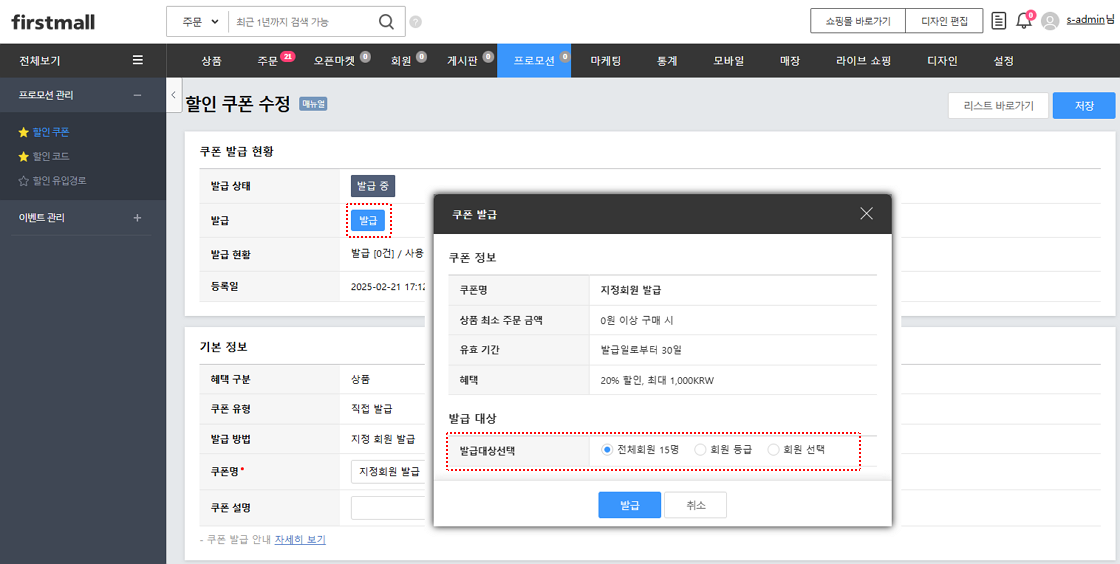Open the 프로모션 top menu

coord(534,61)
